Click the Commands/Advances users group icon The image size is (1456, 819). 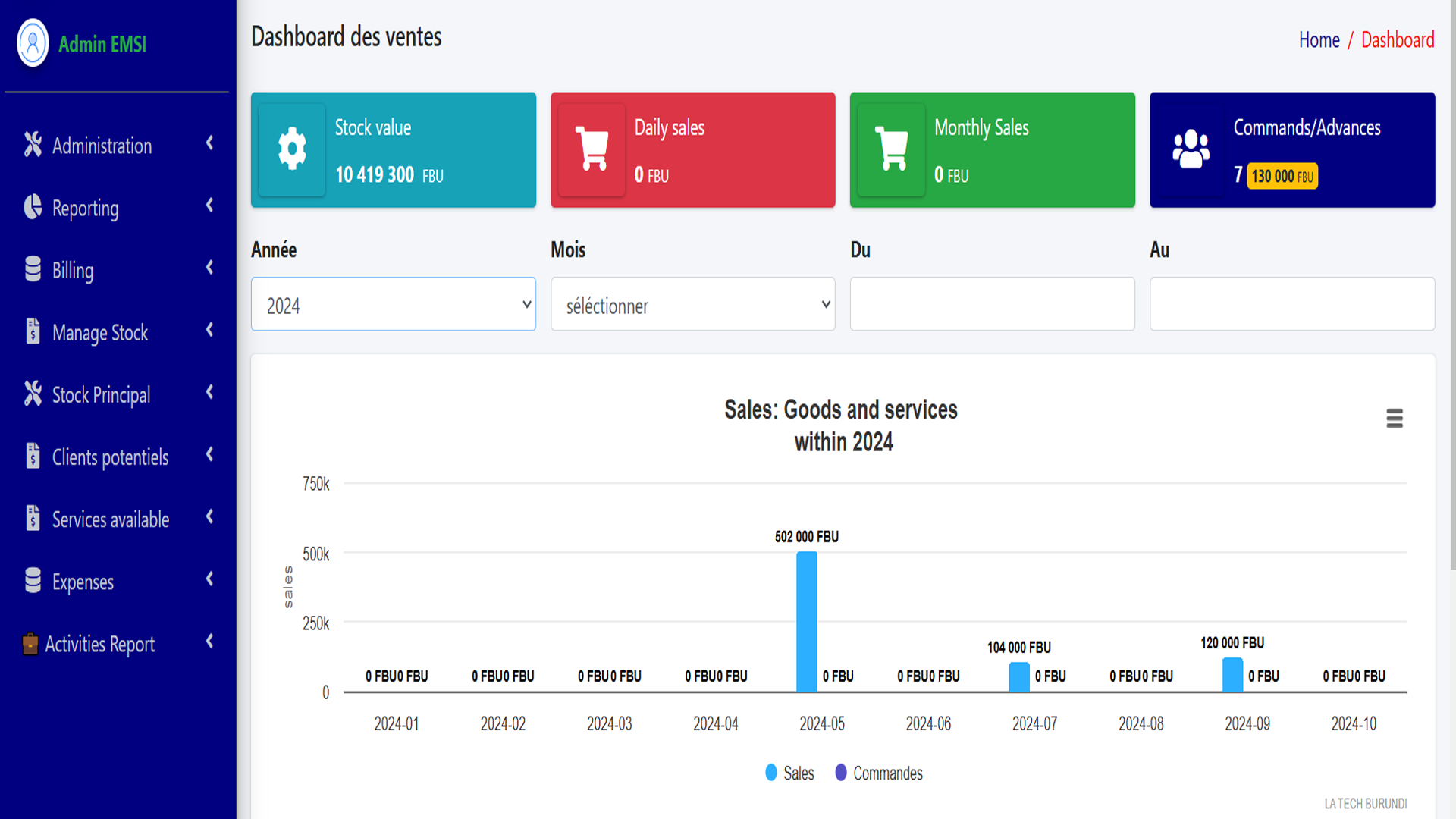click(x=1191, y=149)
